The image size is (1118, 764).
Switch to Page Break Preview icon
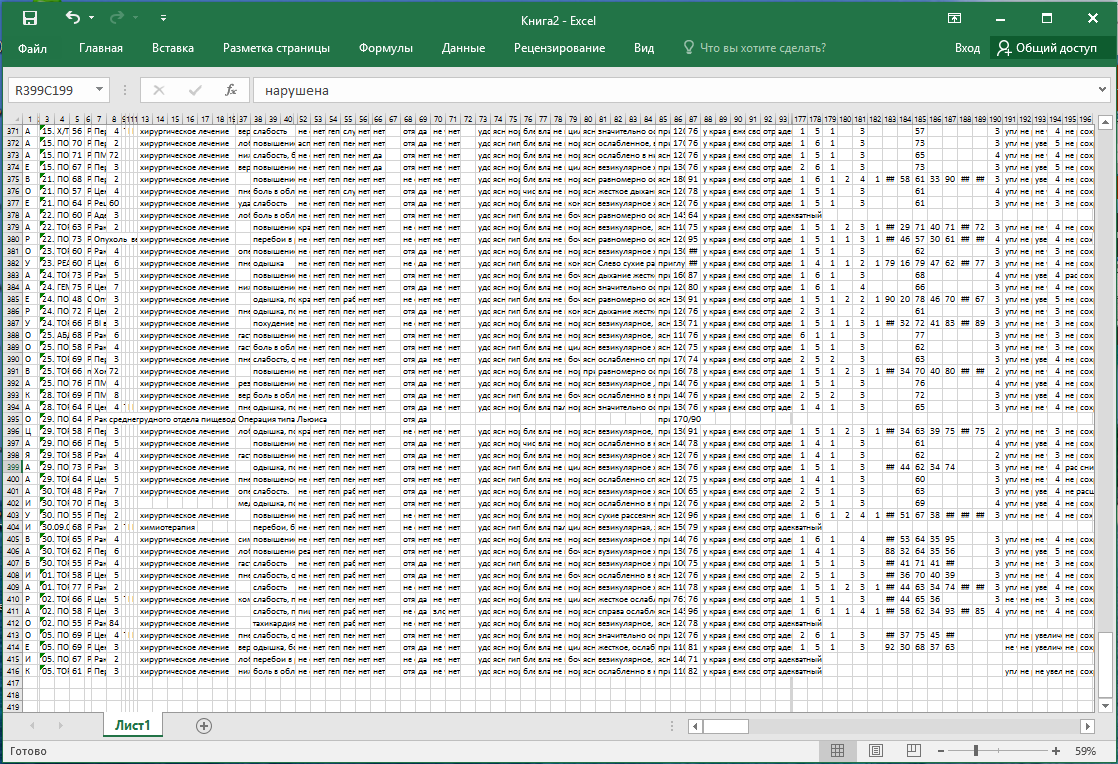912,750
